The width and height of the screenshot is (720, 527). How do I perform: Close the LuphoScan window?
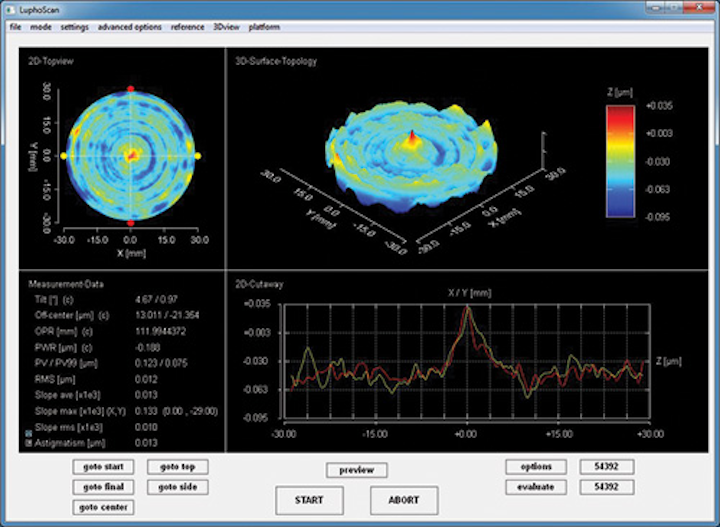[x=698, y=7]
